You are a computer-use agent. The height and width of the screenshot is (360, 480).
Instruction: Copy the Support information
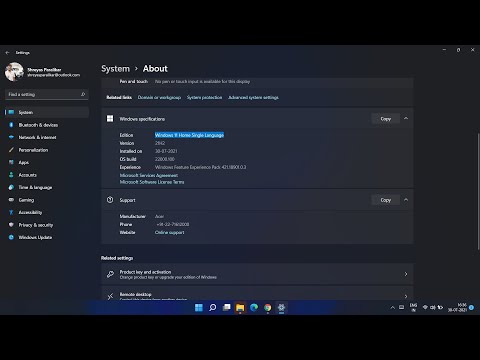tap(386, 200)
